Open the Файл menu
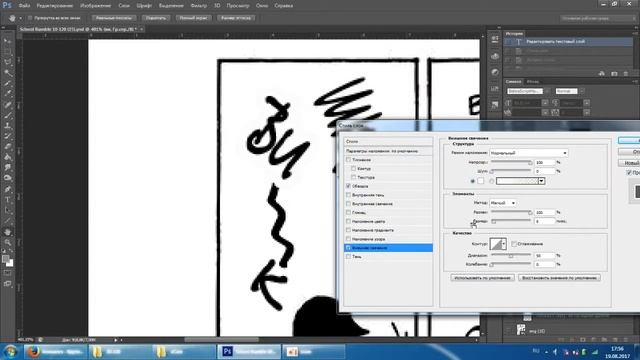The height and width of the screenshot is (360, 640). pos(24,6)
